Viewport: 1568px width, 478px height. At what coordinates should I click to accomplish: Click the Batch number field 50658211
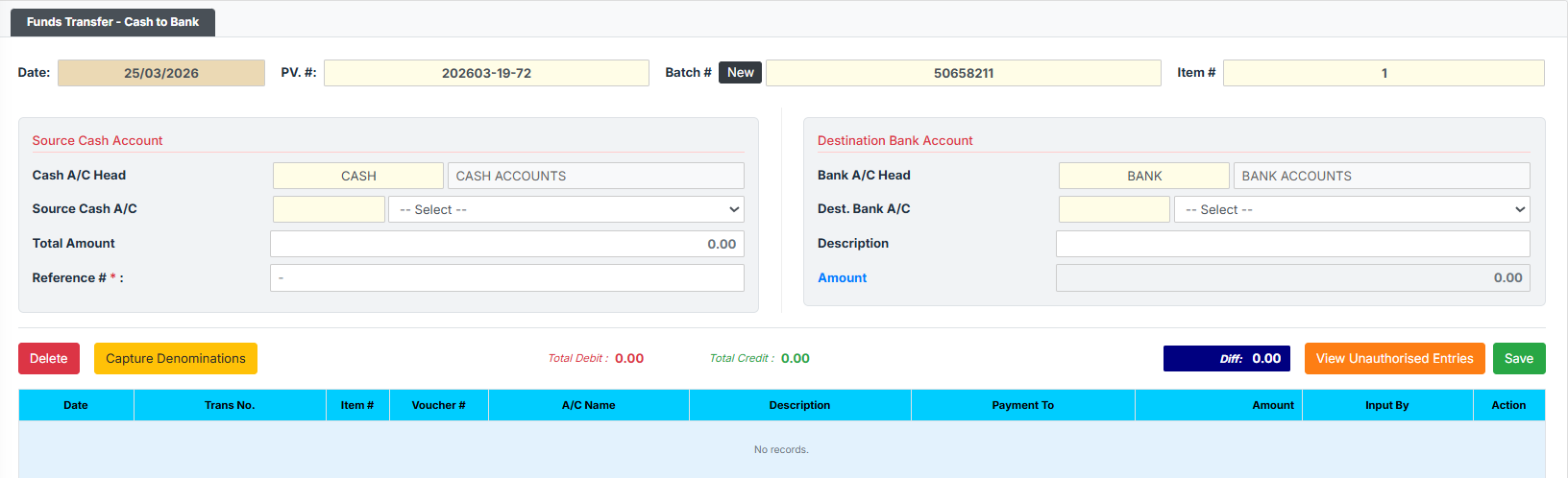(x=963, y=73)
